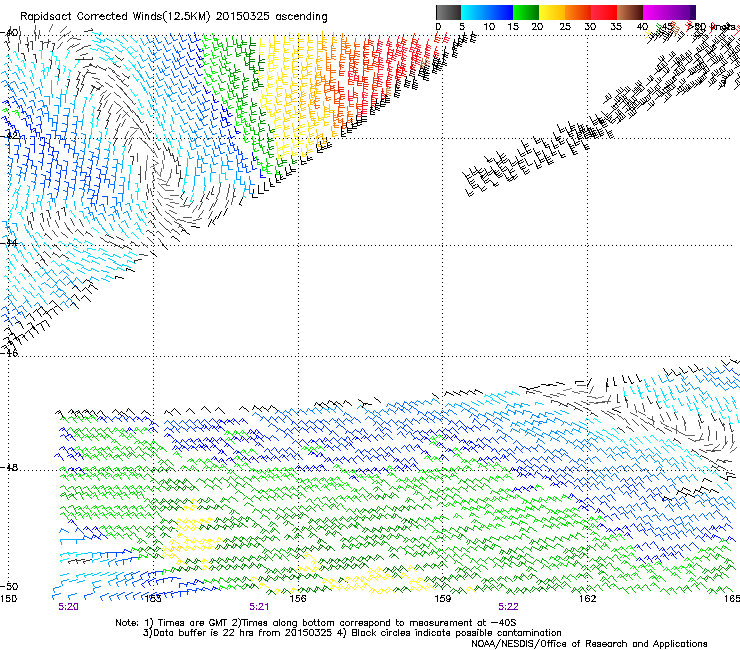The width and height of the screenshot is (740, 650).
Task: Click the magenta-purple 40–50 knots legend segment
Action: pyautogui.click(x=669, y=12)
